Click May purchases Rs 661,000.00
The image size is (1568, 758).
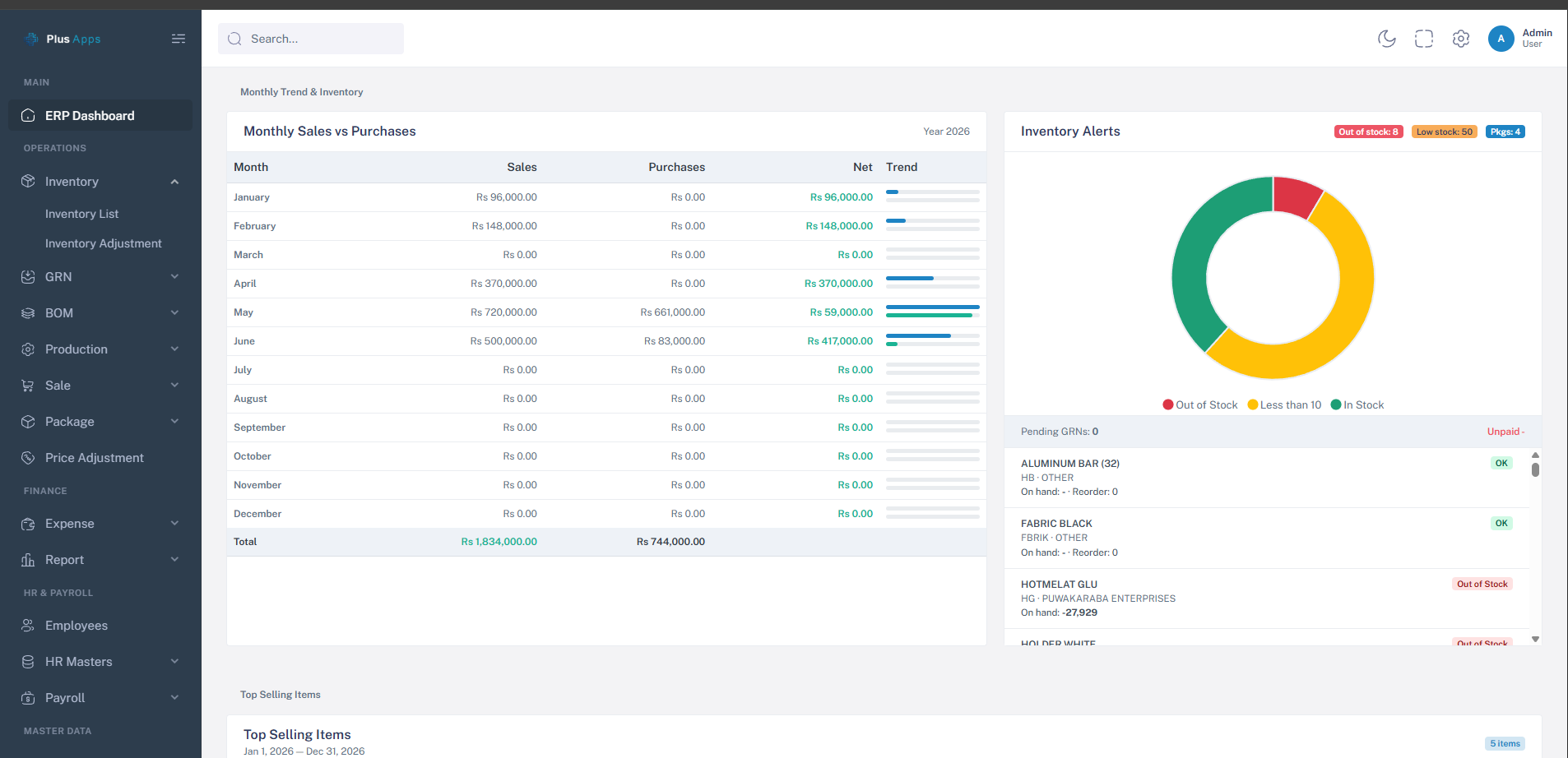[x=673, y=312]
